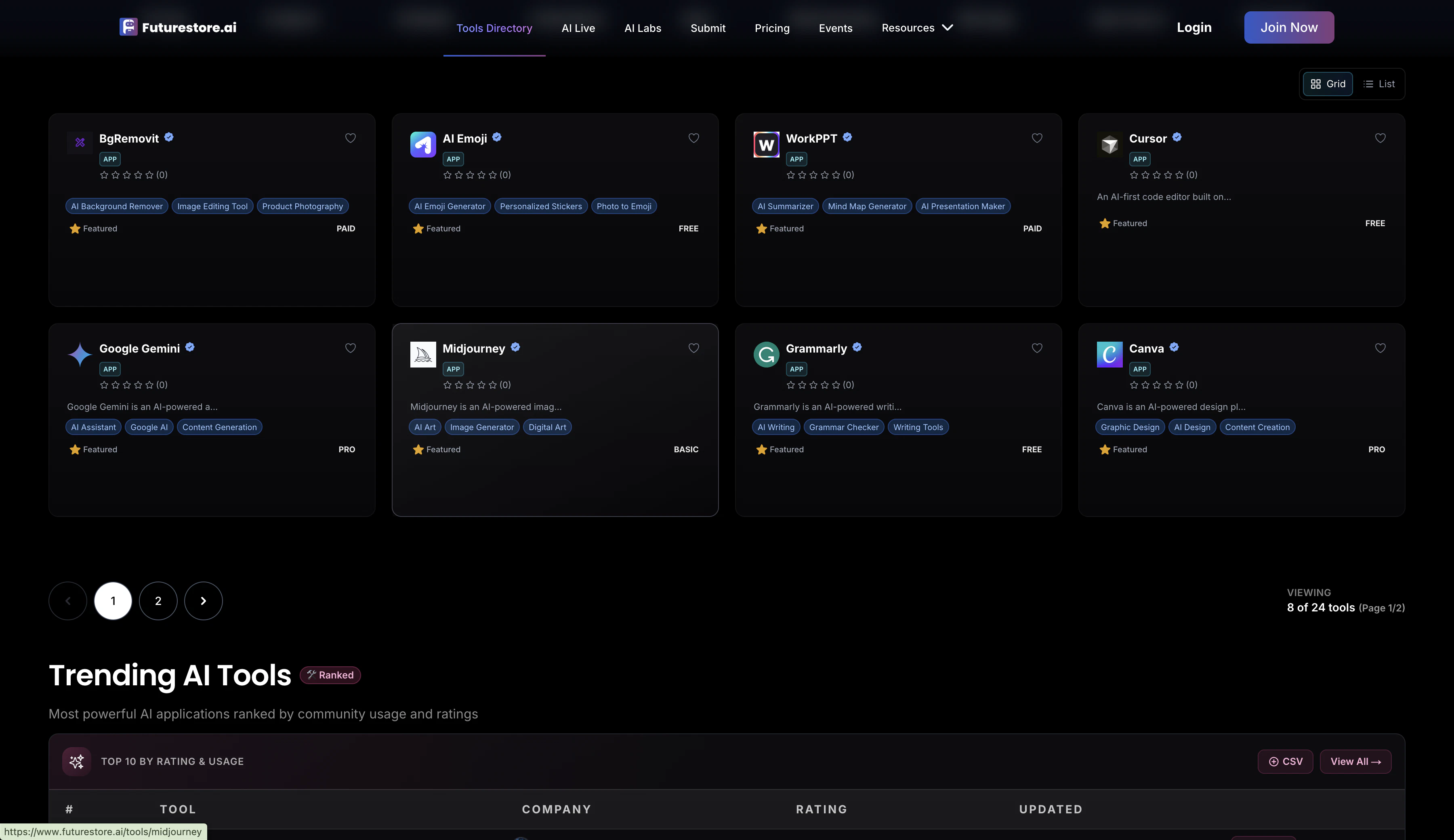Open the Cursor app logo

tap(1109, 144)
